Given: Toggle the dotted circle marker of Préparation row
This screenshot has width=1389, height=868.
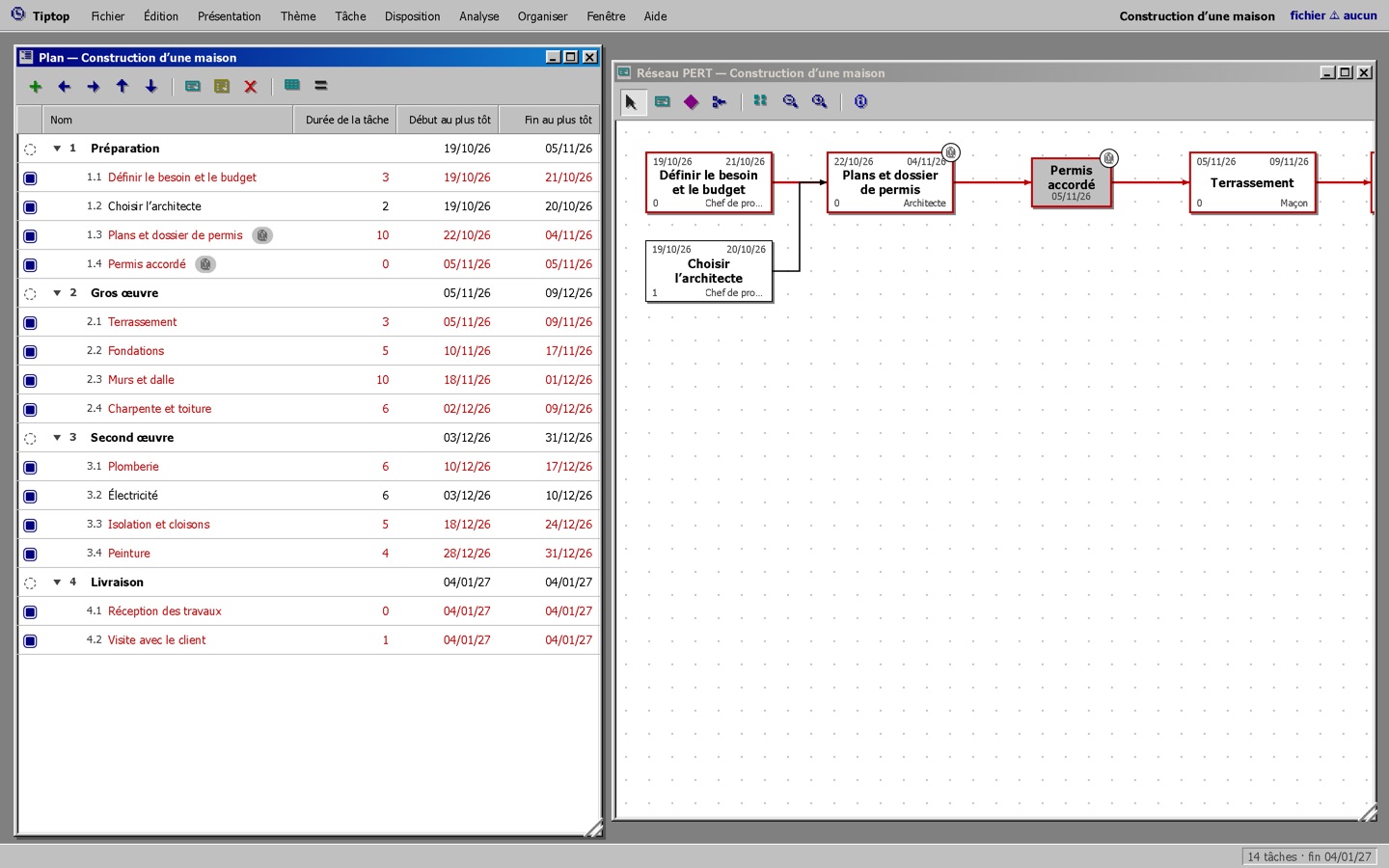Looking at the screenshot, I should [x=30, y=149].
